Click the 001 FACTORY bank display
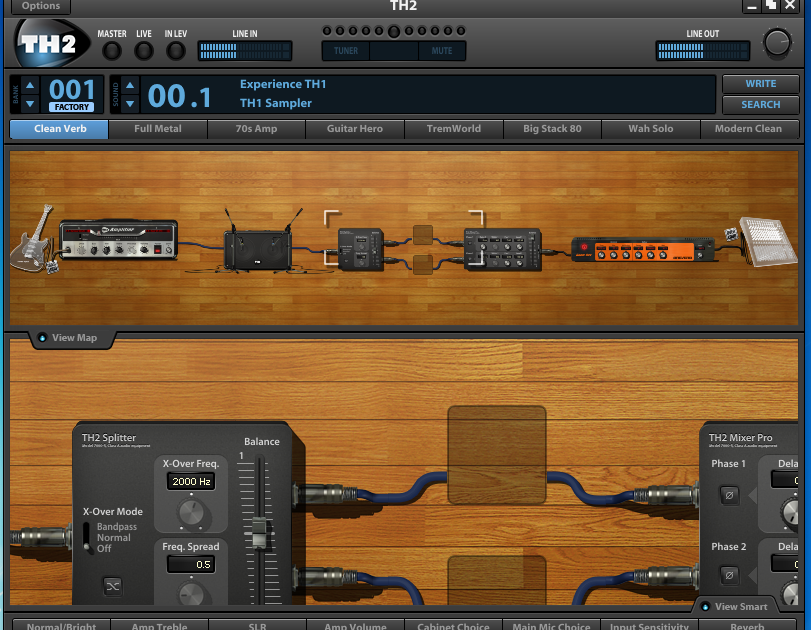The height and width of the screenshot is (630, 811). click(71, 94)
